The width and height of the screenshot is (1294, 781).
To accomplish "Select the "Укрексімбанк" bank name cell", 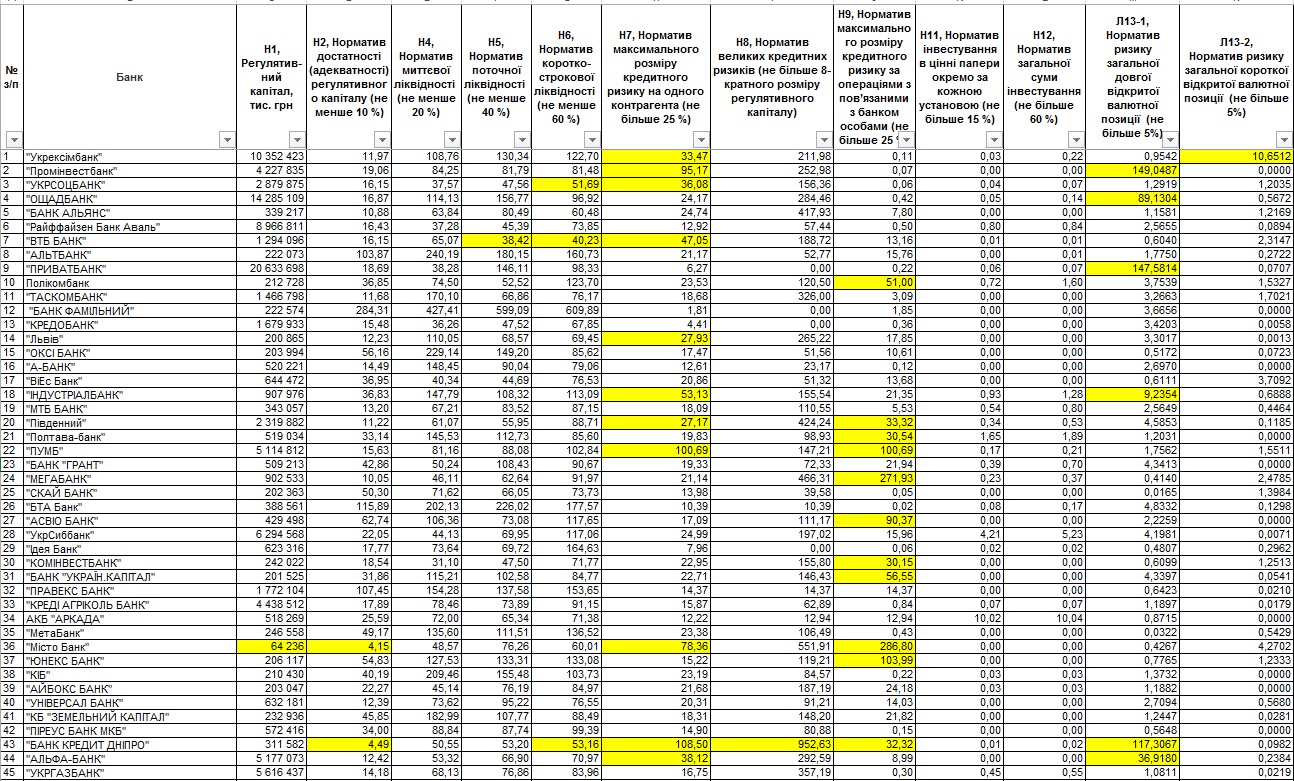I will 129,157.
